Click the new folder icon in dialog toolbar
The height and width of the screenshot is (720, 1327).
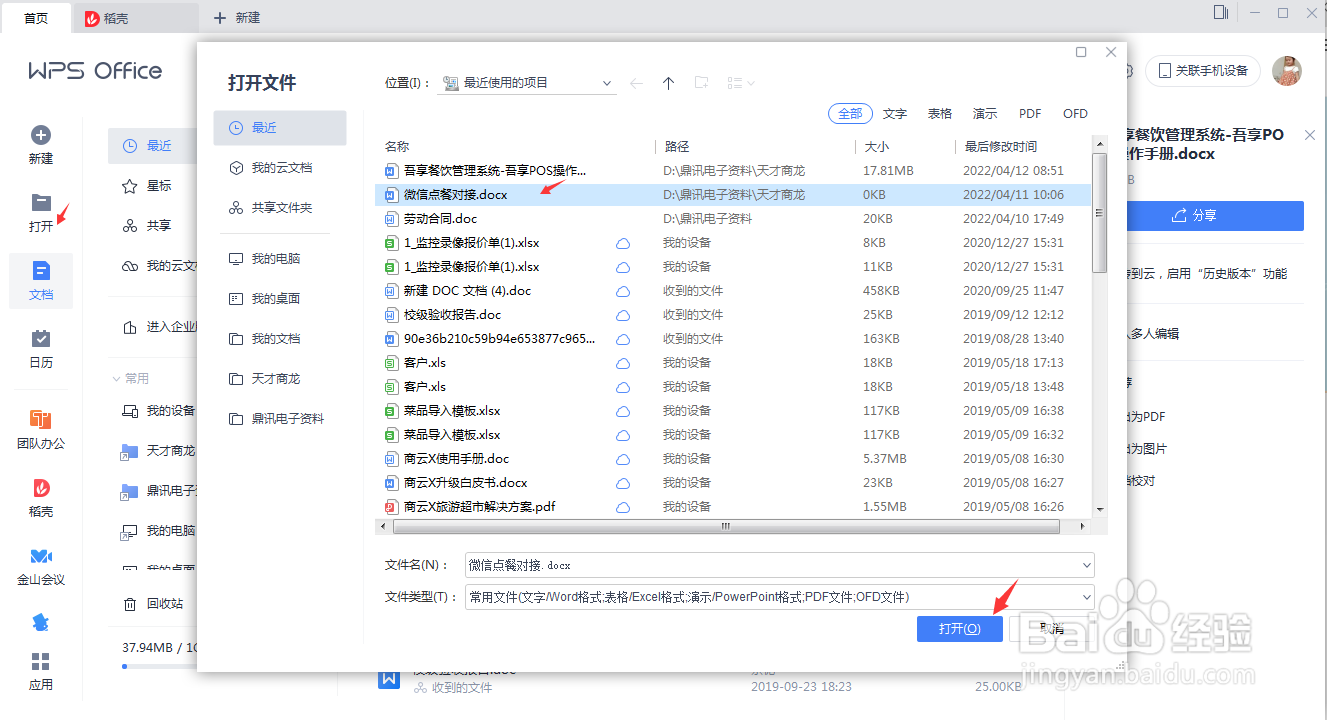tap(702, 83)
